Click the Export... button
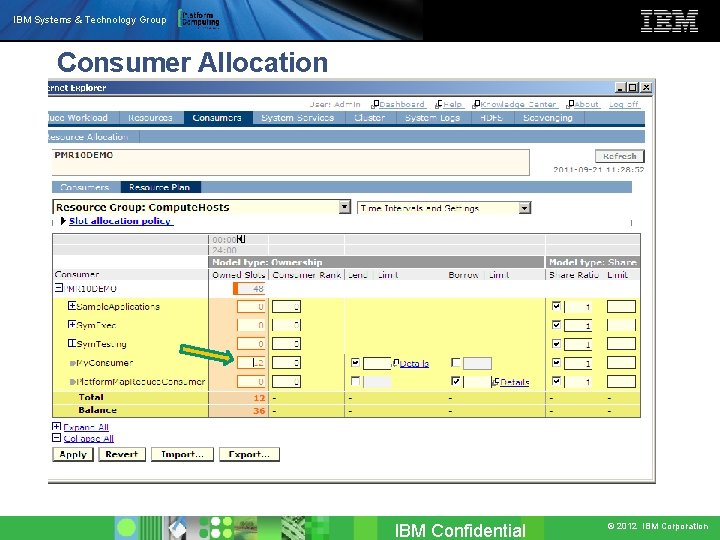This screenshot has height=540, width=720. tap(249, 455)
